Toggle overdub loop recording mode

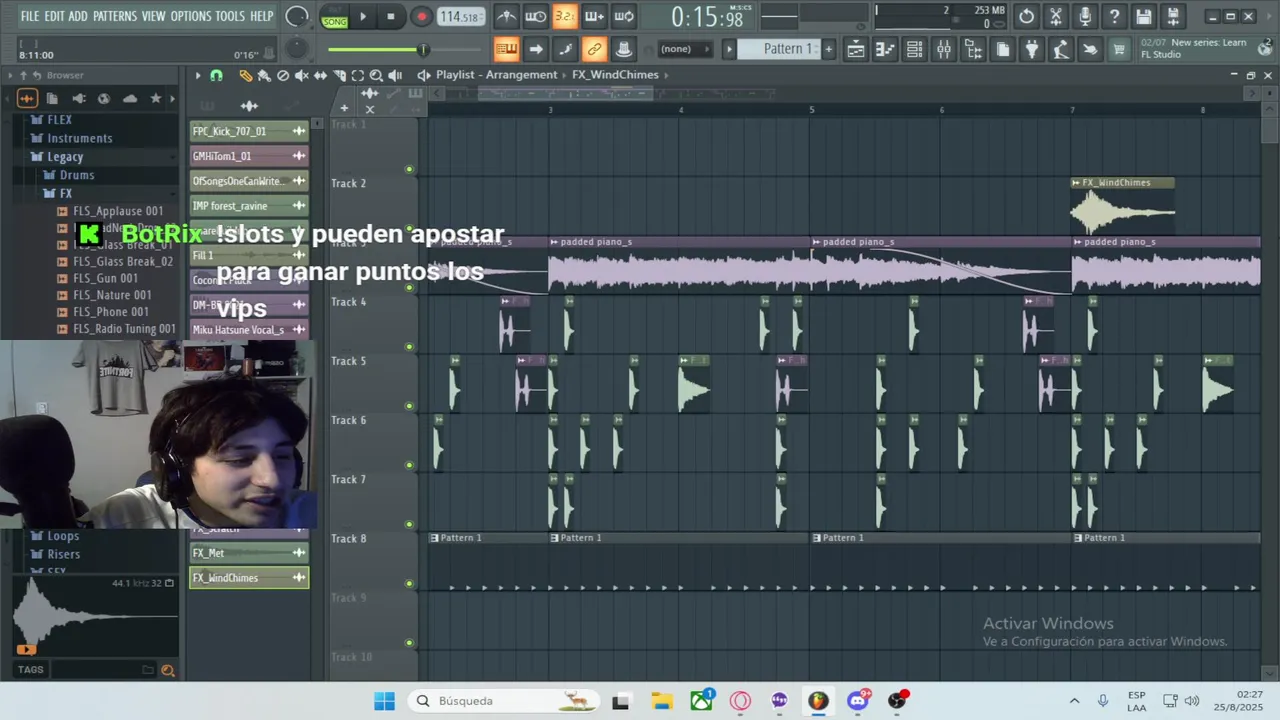point(594,16)
